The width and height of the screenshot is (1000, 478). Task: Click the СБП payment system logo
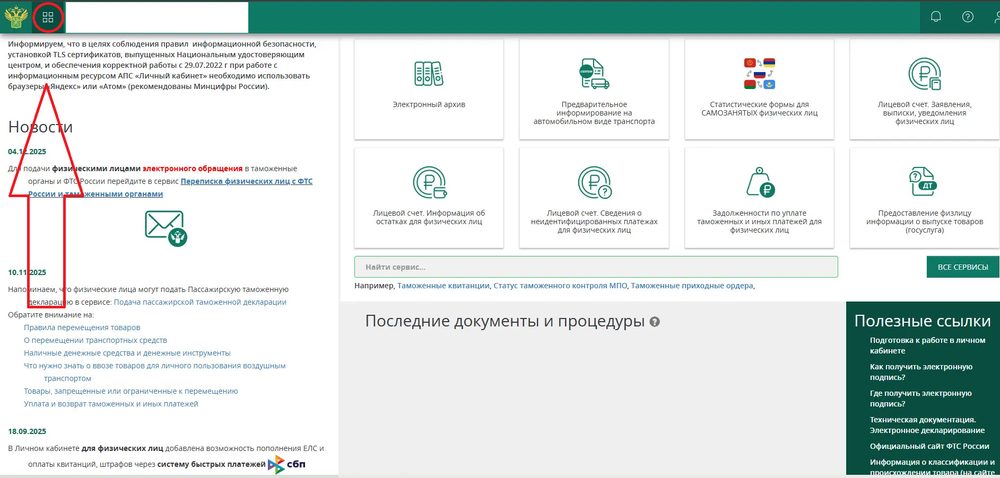[x=287, y=465]
